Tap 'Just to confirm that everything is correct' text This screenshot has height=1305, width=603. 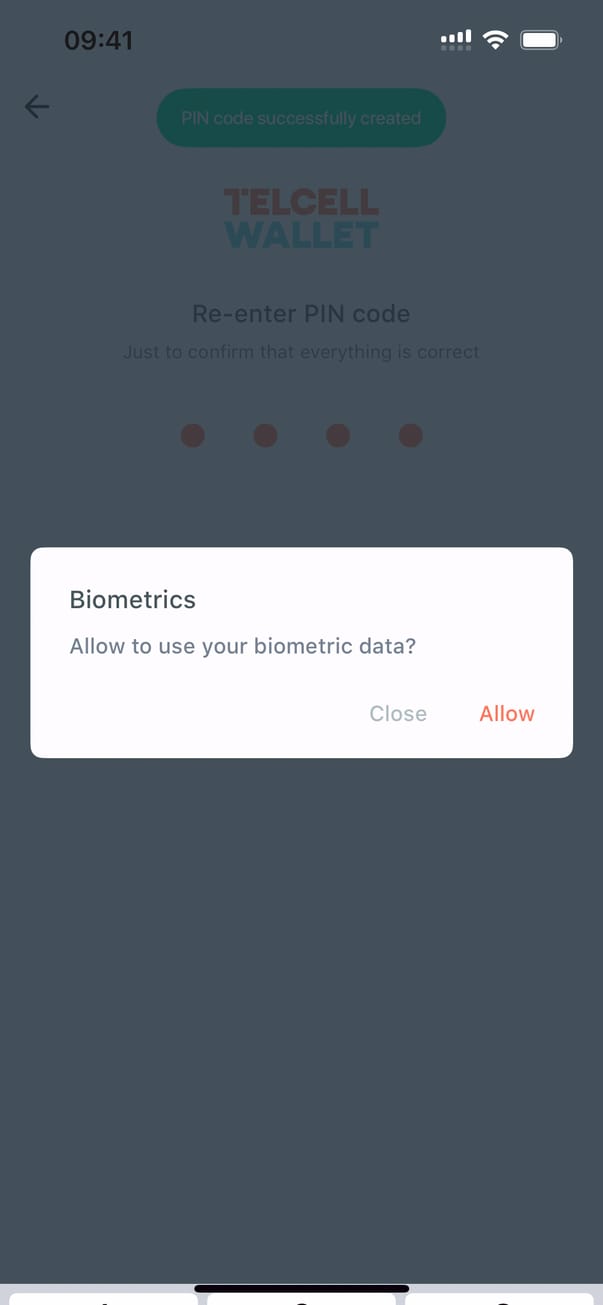[x=301, y=352]
